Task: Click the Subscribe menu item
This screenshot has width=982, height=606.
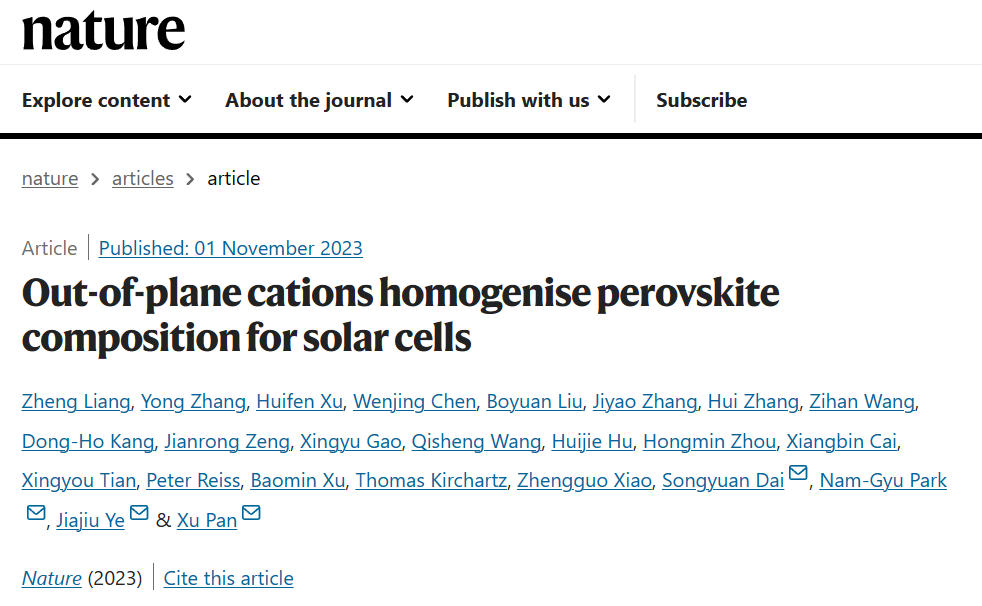Action: 701,100
